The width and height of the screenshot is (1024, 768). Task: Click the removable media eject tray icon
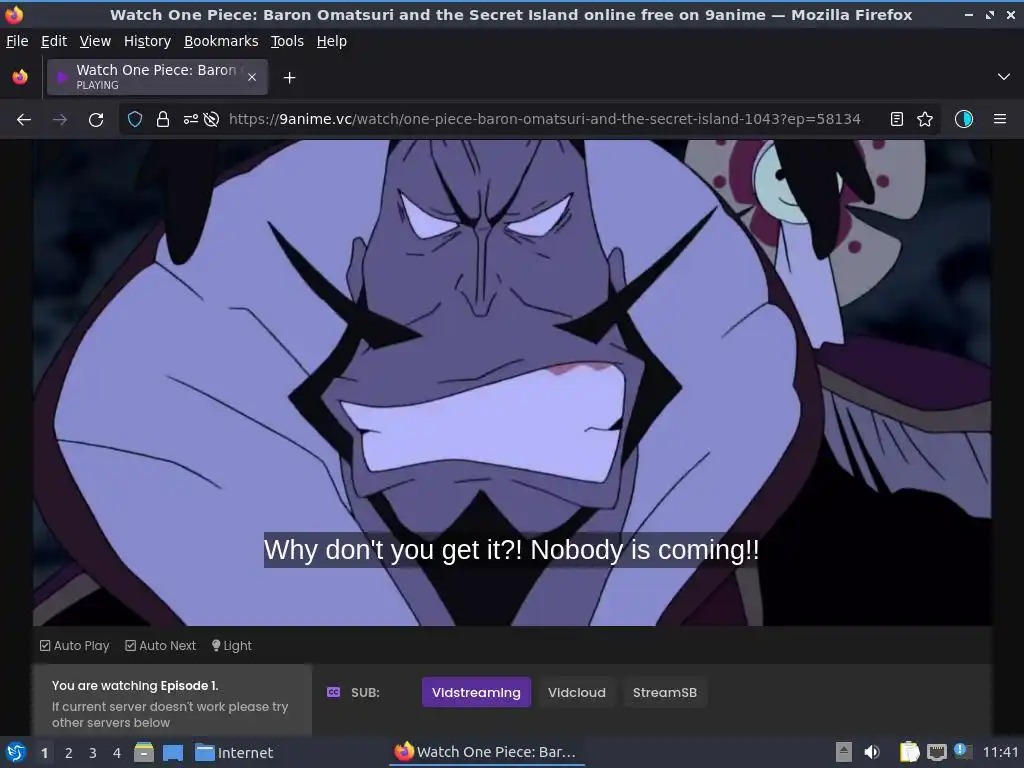pyautogui.click(x=844, y=752)
